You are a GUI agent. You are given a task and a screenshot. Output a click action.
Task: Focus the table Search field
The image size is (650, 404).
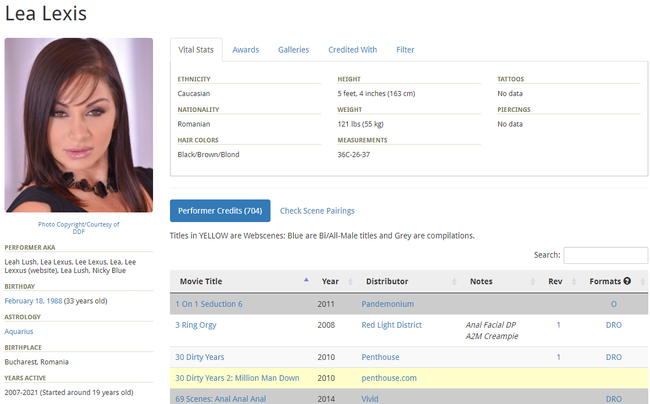point(605,255)
